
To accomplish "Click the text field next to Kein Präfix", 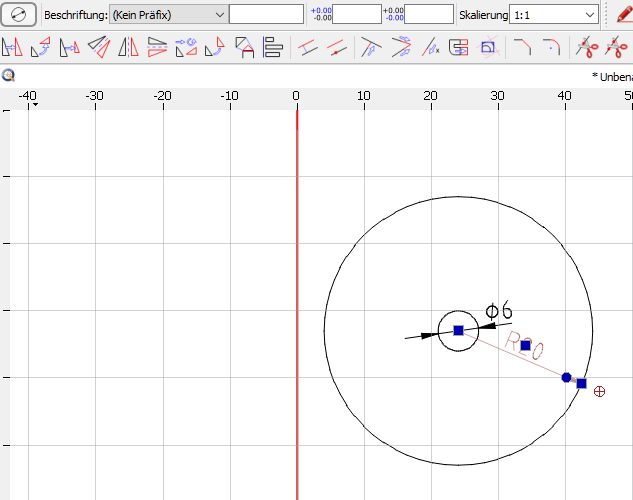I will (x=266, y=15).
